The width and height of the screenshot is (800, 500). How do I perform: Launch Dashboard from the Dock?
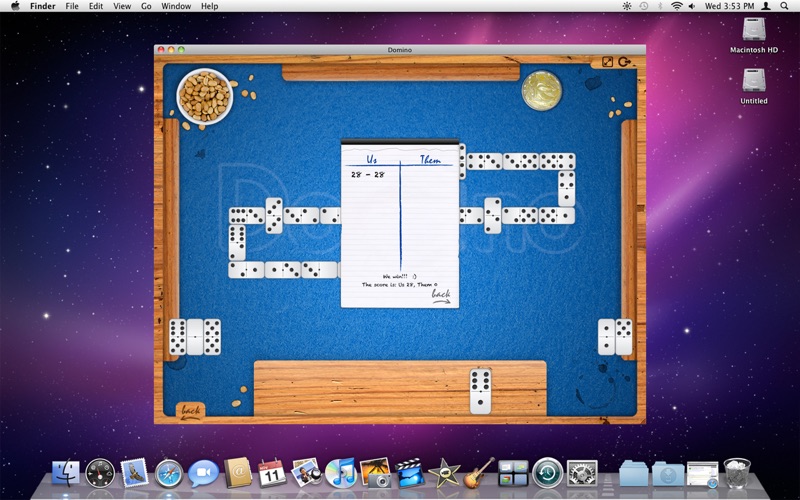tap(100, 473)
